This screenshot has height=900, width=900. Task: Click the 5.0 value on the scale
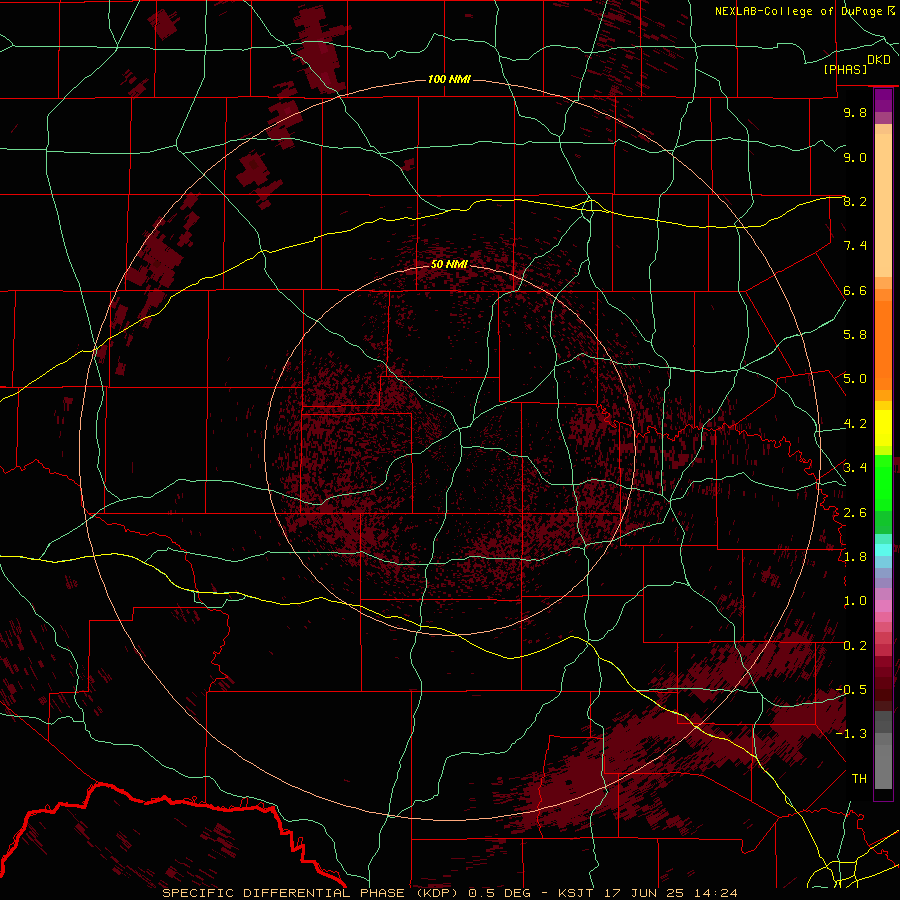[855, 379]
